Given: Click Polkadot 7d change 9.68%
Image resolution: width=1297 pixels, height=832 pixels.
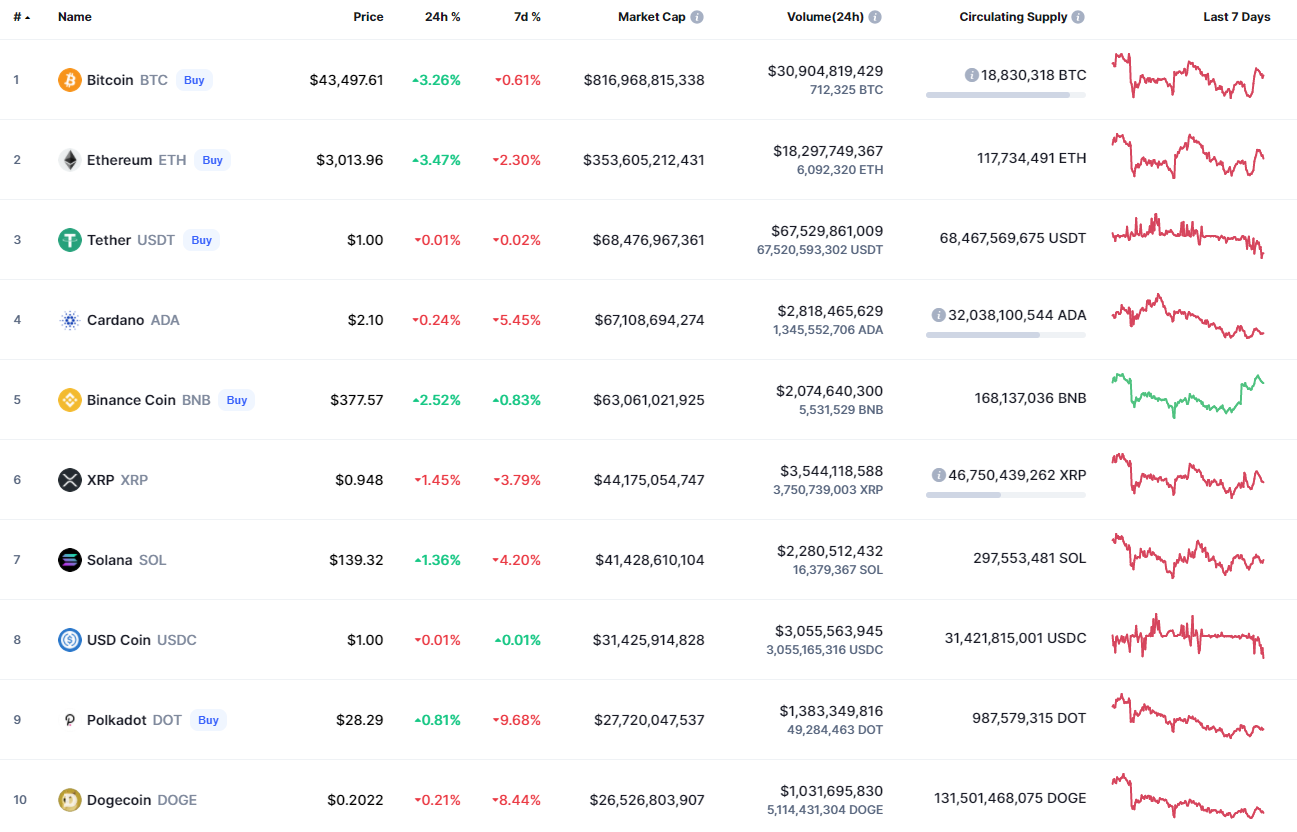Looking at the screenshot, I should [x=516, y=720].
